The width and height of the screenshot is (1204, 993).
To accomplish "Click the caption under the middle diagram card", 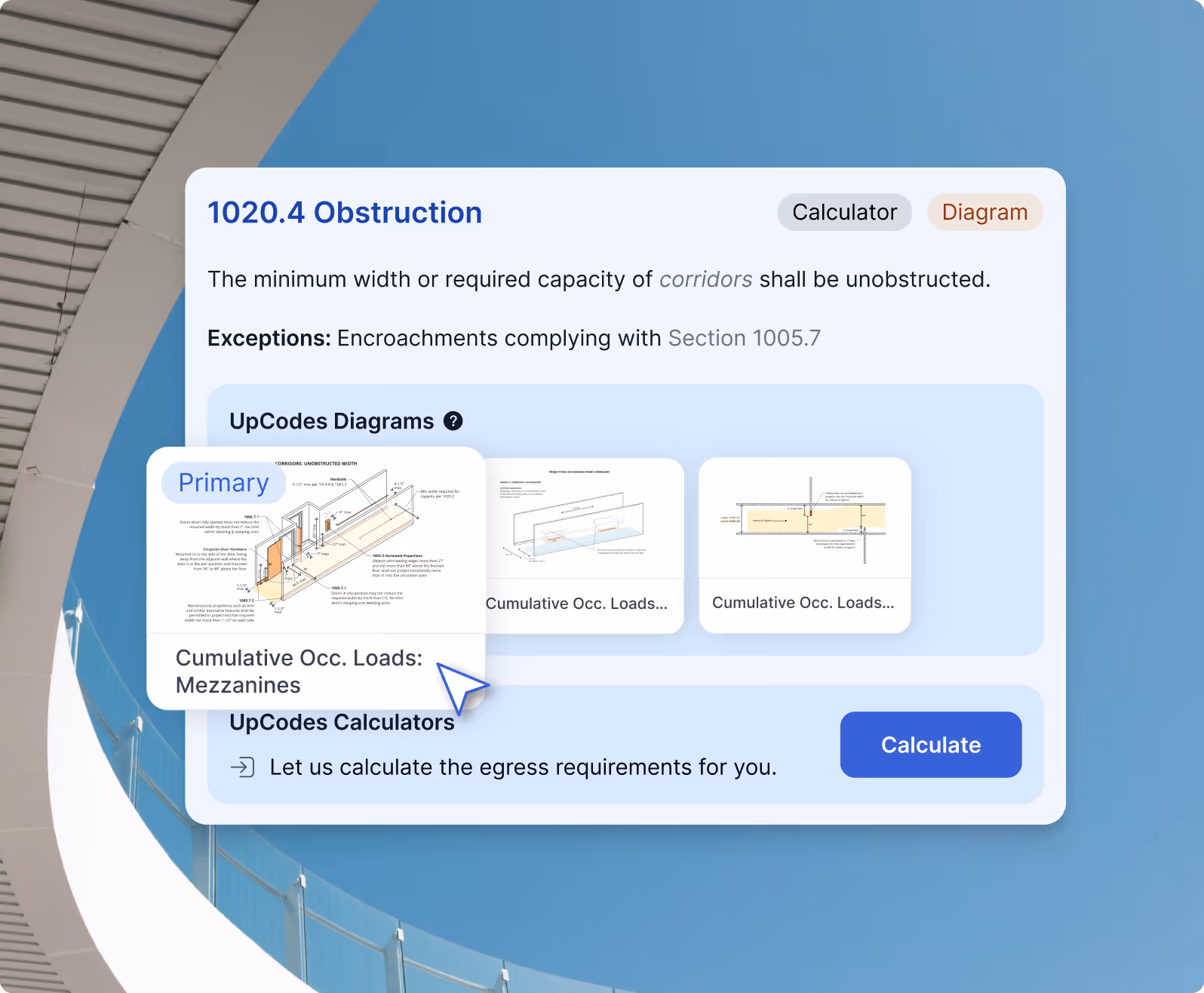I will coord(576,604).
